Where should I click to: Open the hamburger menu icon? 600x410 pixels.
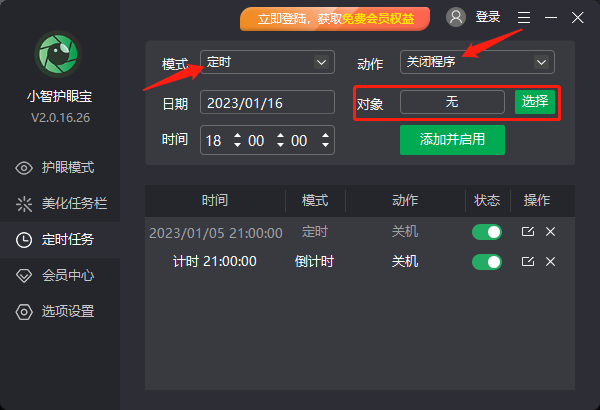tap(524, 17)
